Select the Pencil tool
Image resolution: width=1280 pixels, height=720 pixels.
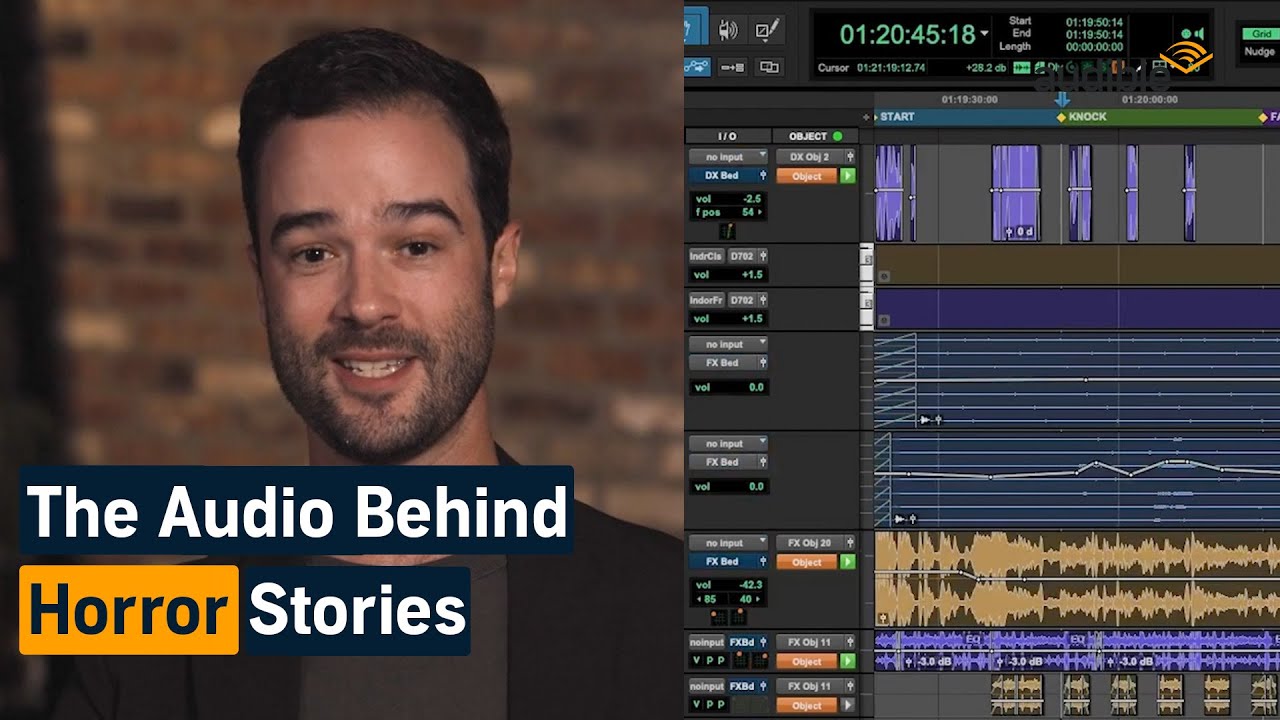pos(767,30)
